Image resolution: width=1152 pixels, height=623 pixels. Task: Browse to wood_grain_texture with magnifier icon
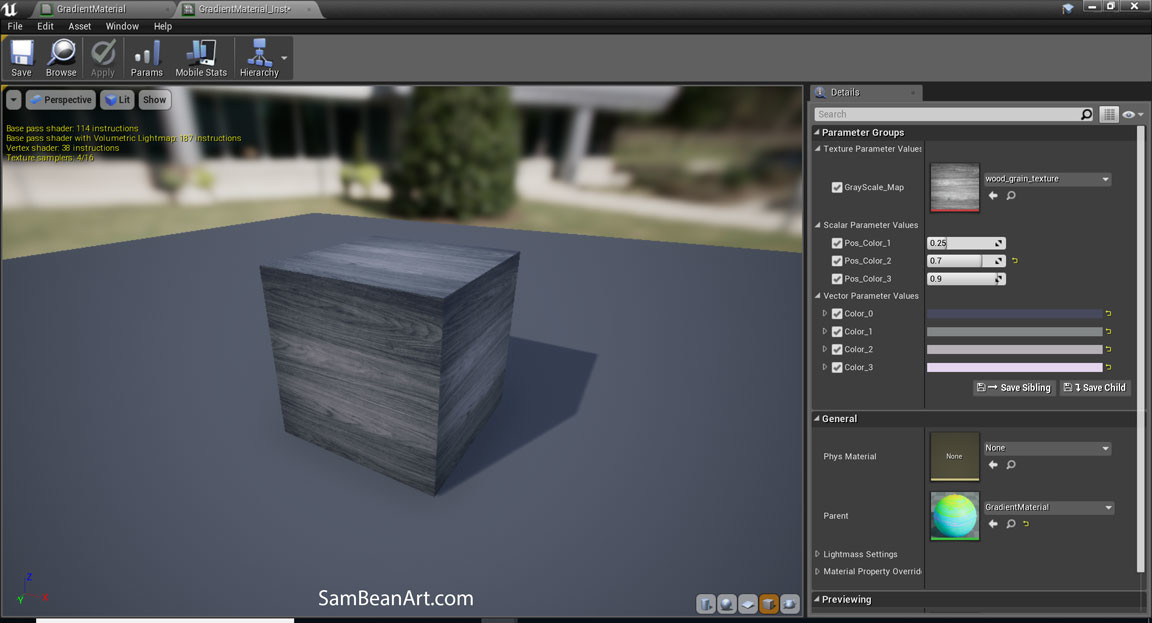(x=1011, y=195)
